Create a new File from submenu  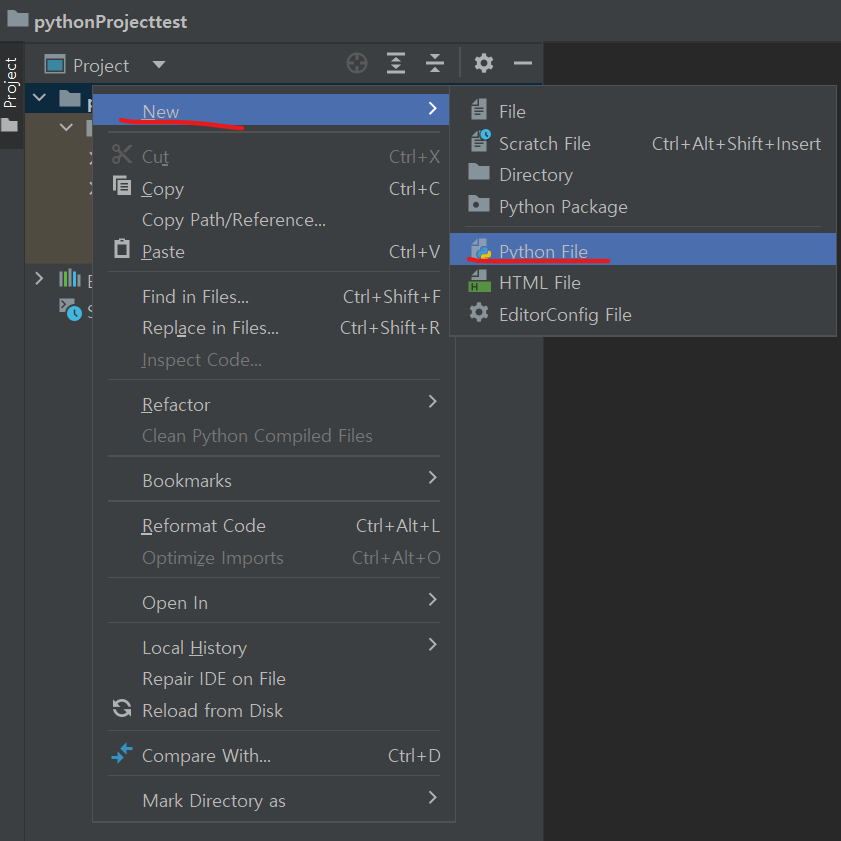[643, 112]
